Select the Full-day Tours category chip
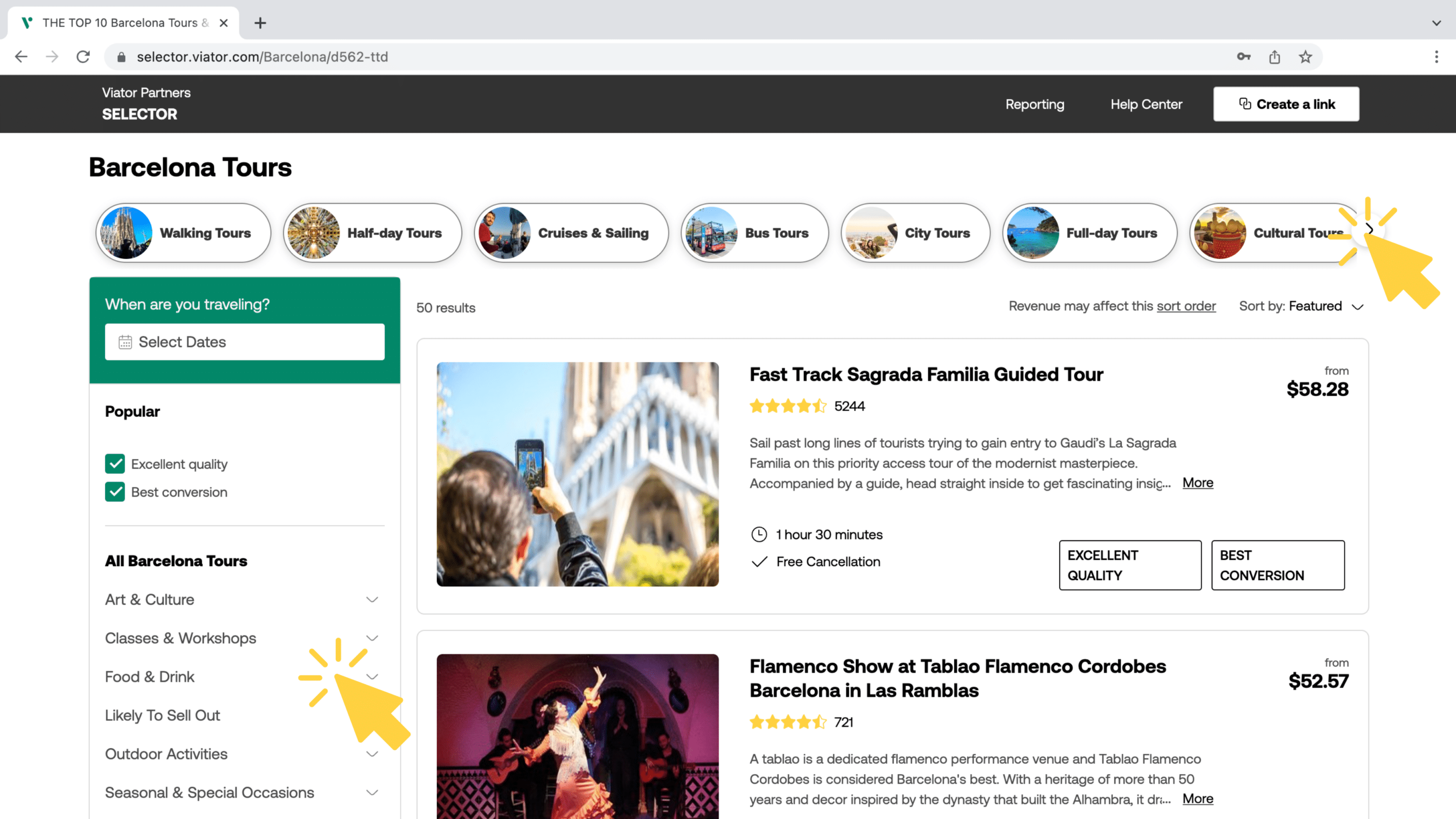The height and width of the screenshot is (819, 1456). pos(1089,233)
